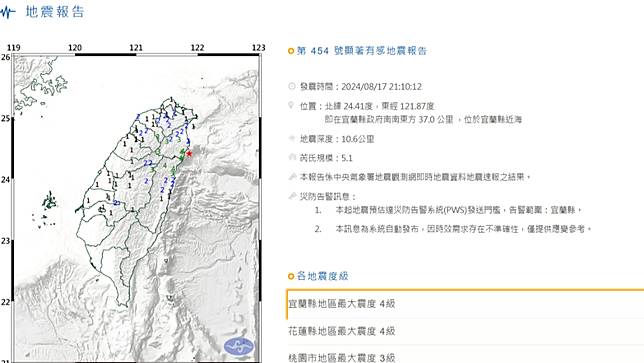Select the 發震時間 2024/08/17 21:10:12 text

click(x=361, y=87)
